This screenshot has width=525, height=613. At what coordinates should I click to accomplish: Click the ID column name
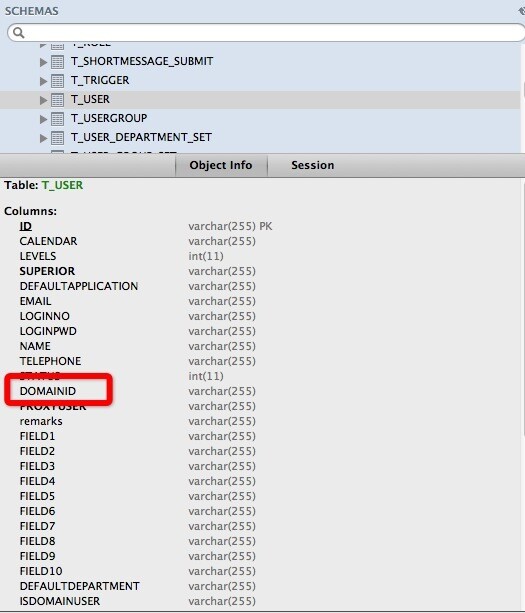26,226
